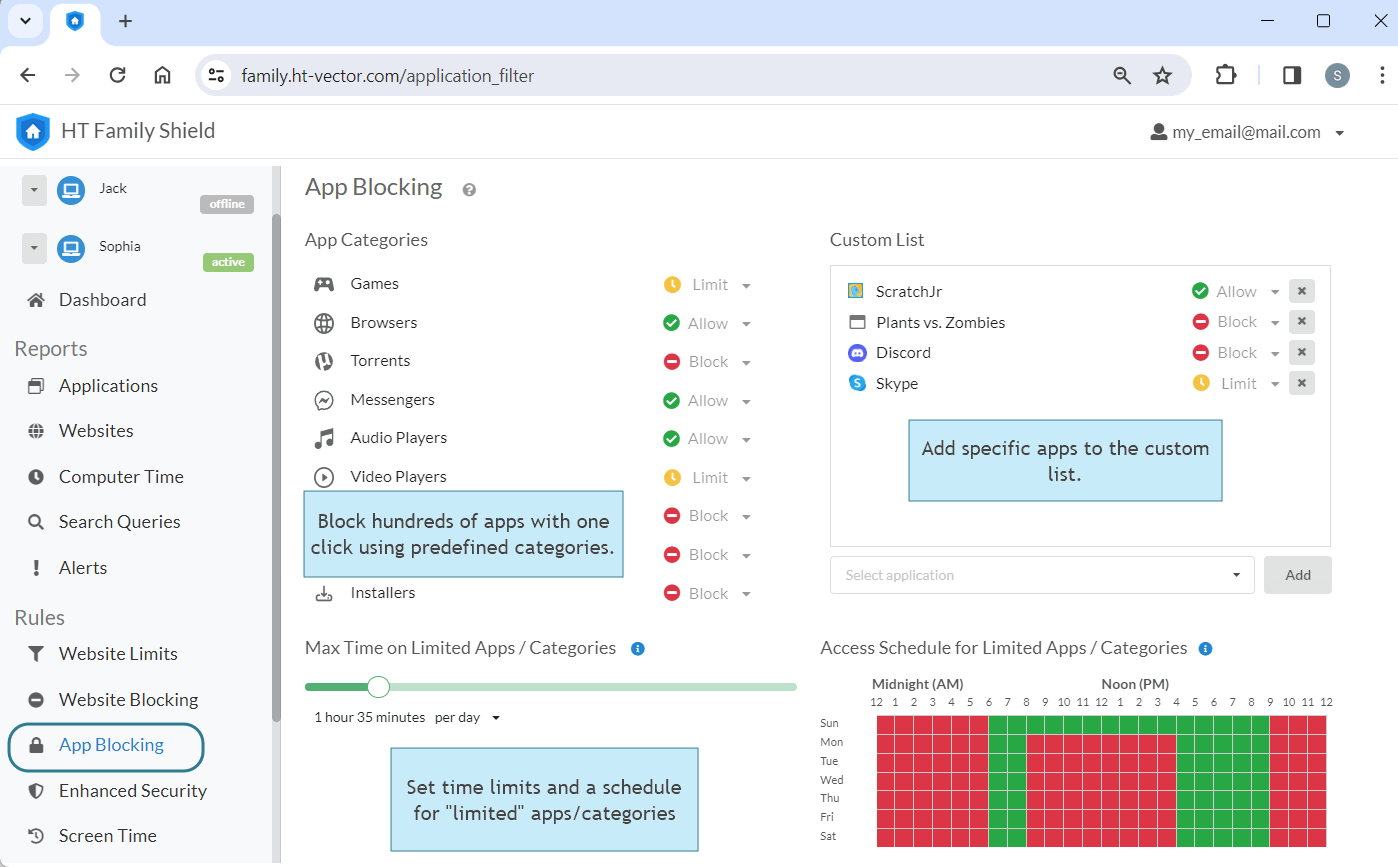Image resolution: width=1398 pixels, height=867 pixels.
Task: Click the Games controller icon
Action: (x=324, y=285)
